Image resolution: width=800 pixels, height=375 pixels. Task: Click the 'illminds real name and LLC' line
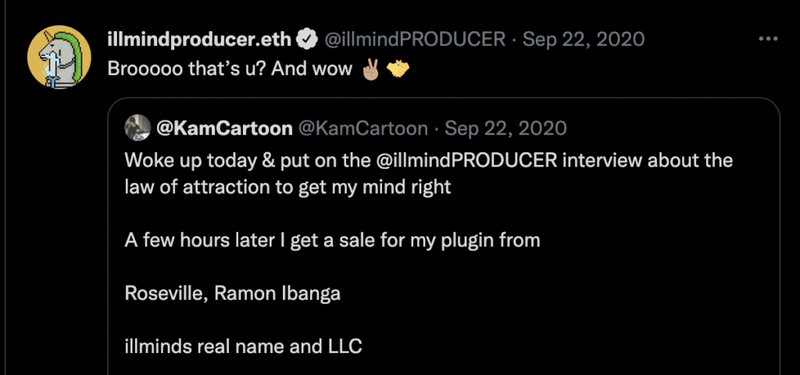coord(243,347)
